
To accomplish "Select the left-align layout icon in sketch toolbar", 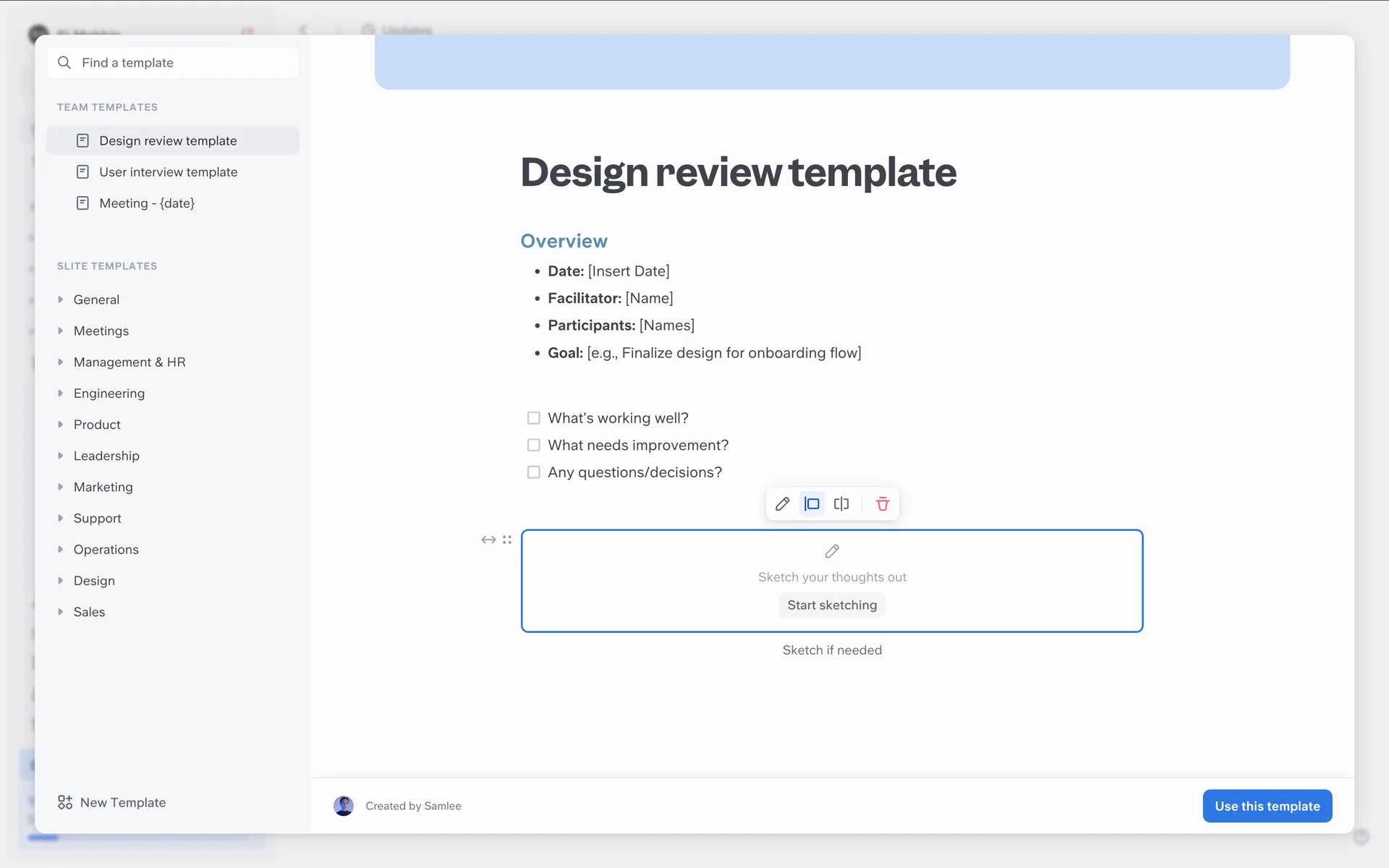I will [x=812, y=504].
